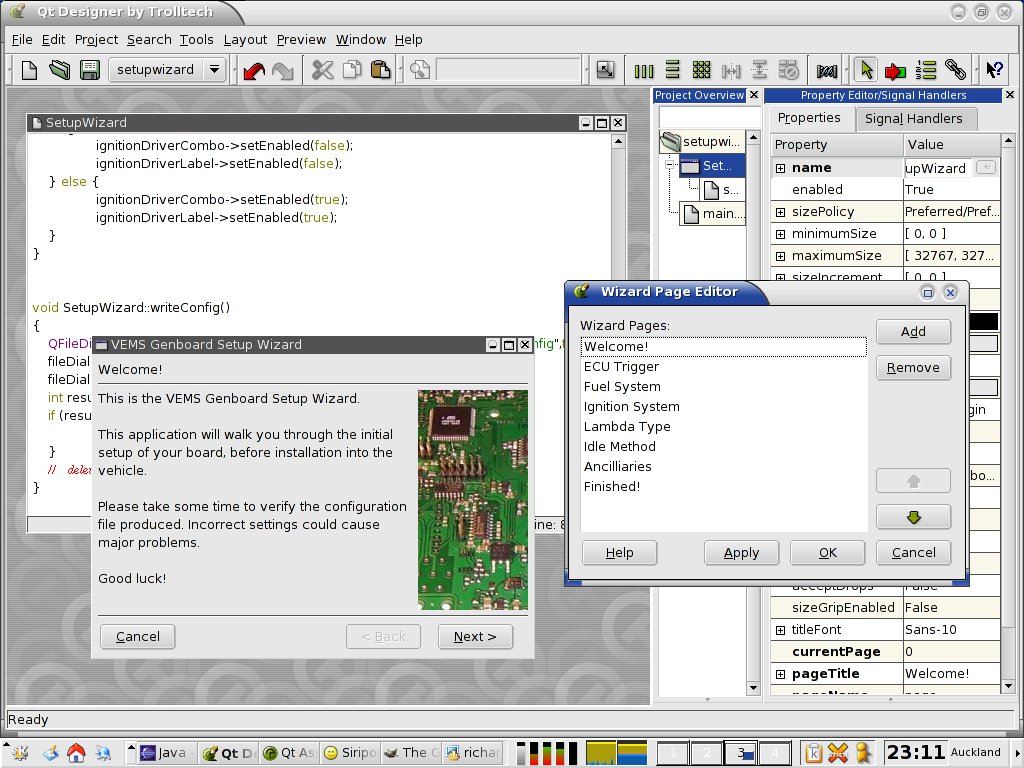The image size is (1024, 768).
Task: Lay out horizontally in a splitter
Action: pos(731,70)
